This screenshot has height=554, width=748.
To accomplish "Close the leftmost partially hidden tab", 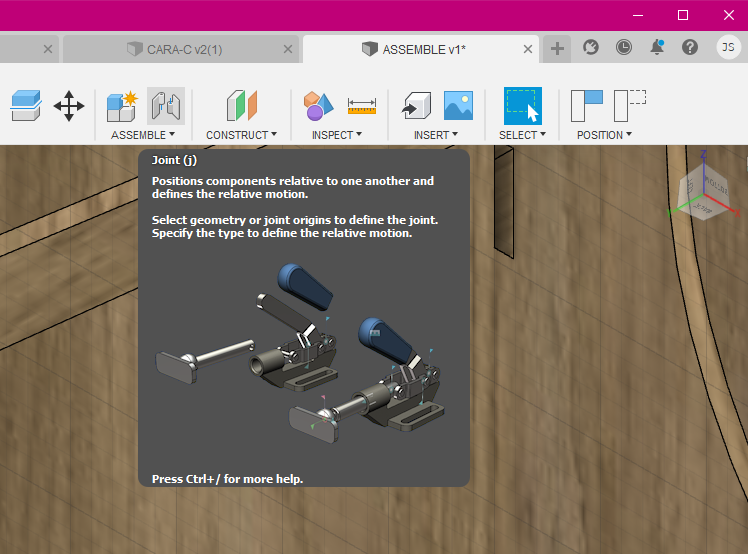I will click(48, 49).
